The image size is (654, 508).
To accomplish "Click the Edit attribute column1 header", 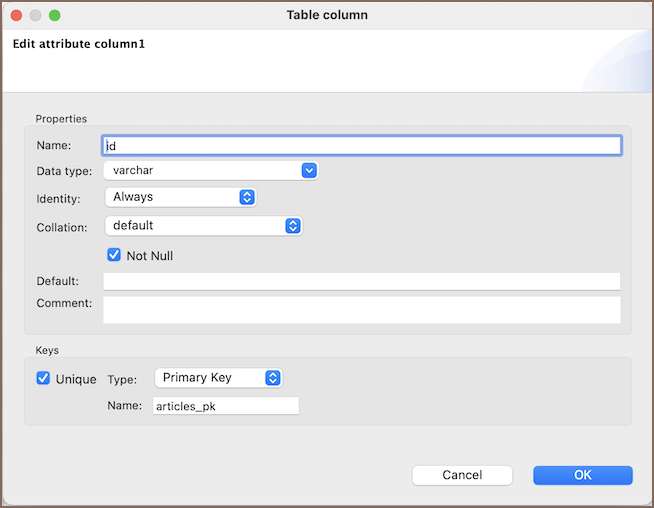I will (x=79, y=44).
